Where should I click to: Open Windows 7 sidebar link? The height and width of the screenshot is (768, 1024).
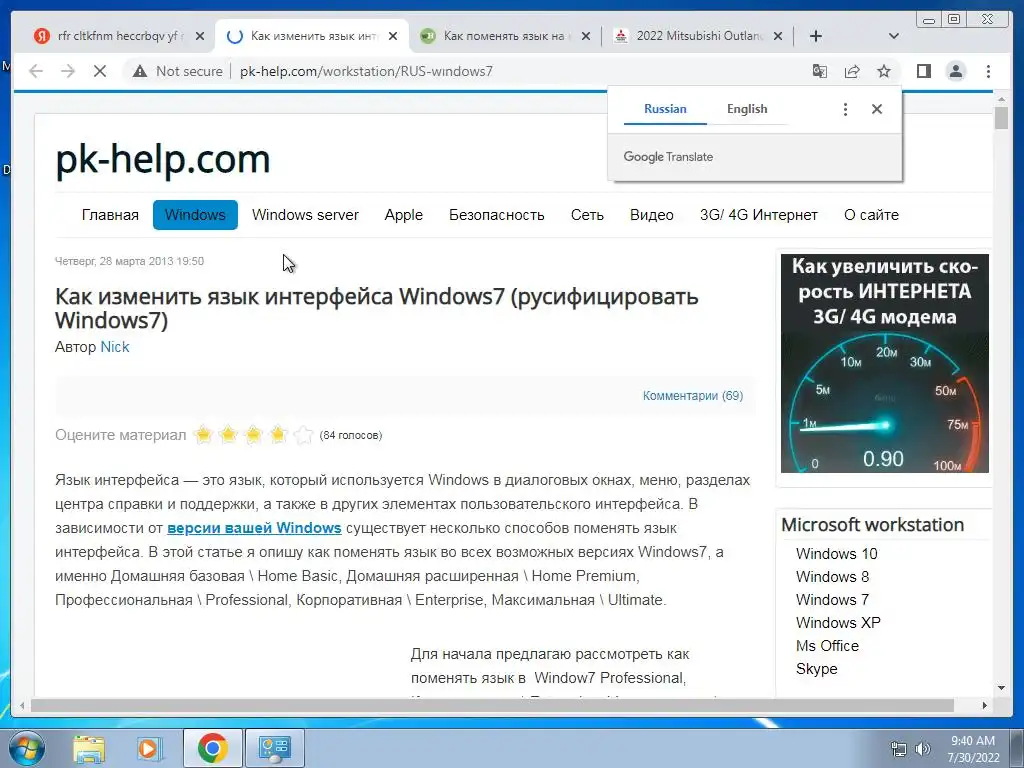(x=833, y=600)
